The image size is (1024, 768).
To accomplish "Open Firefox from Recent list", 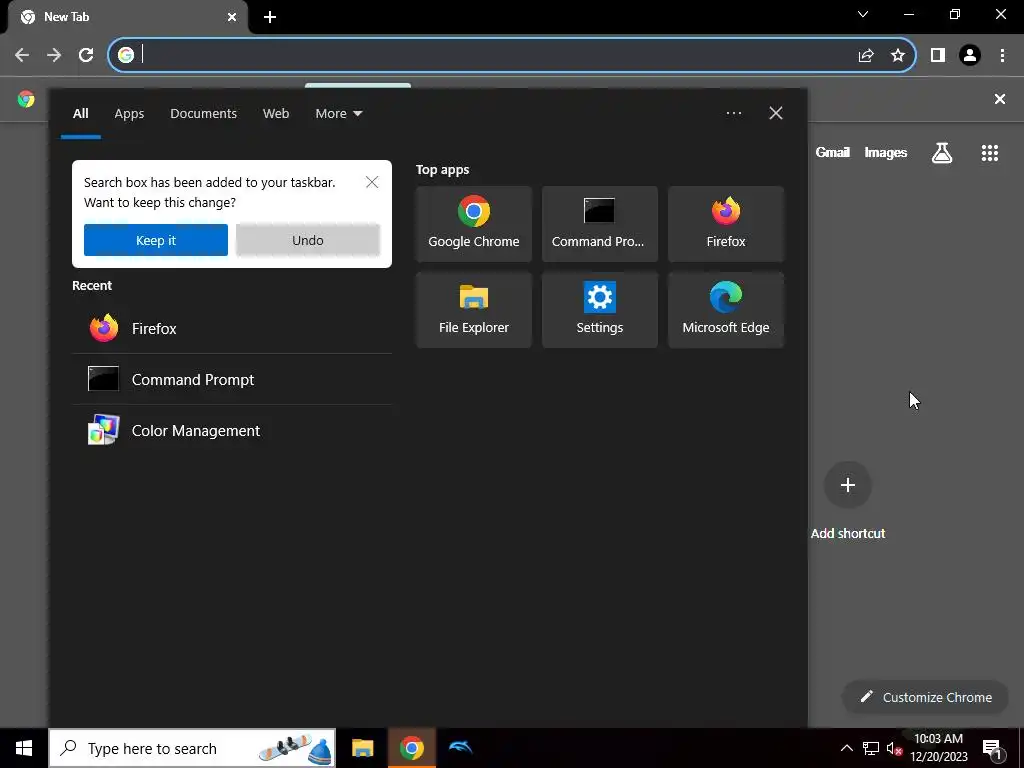I will [x=232, y=328].
